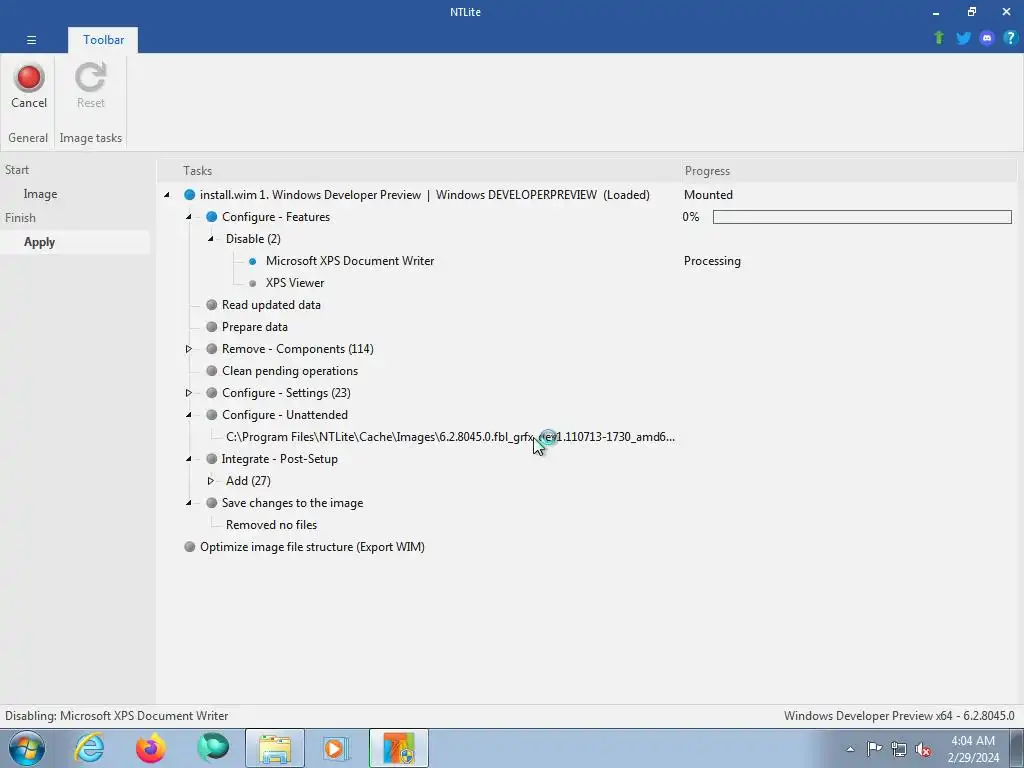The height and width of the screenshot is (768, 1024).
Task: Open the Twitter bird icon link
Action: click(x=963, y=38)
